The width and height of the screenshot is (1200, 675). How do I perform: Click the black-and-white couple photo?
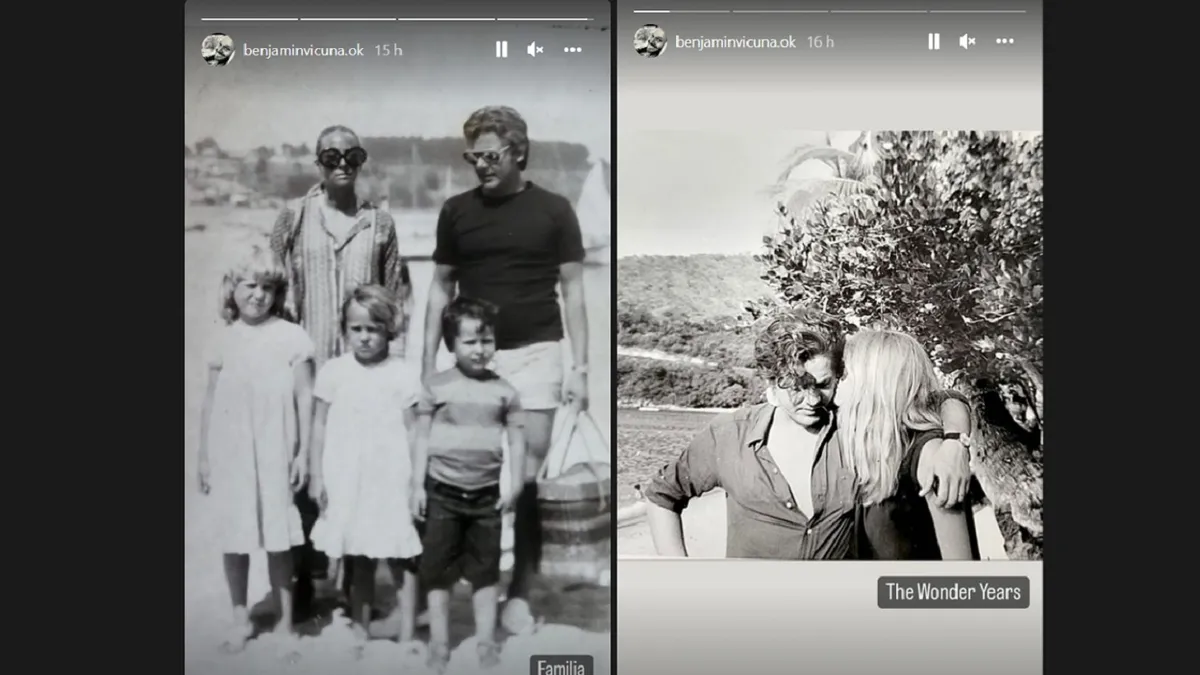point(829,345)
